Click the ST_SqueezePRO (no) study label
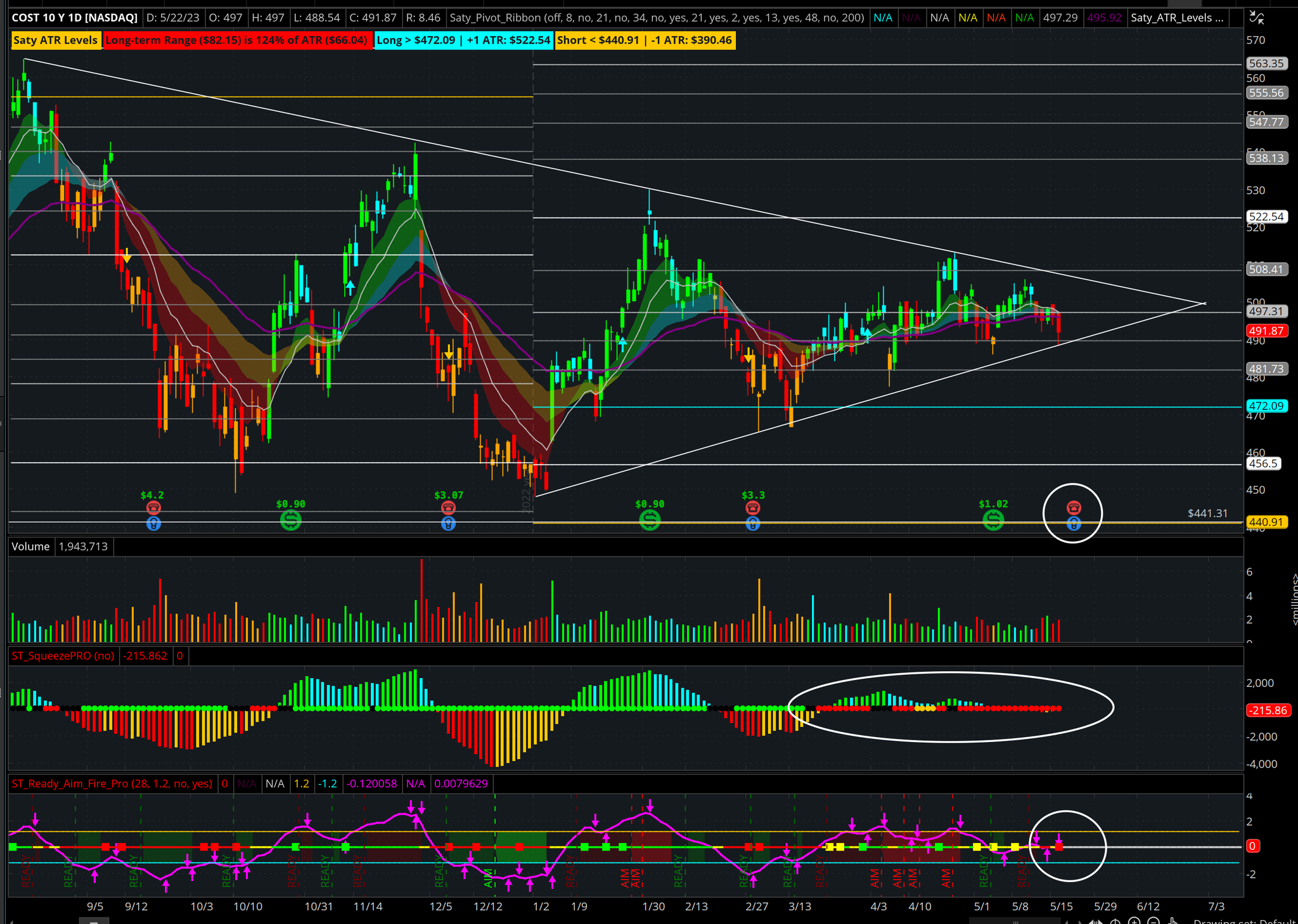This screenshot has height=924, width=1298. tap(63, 656)
